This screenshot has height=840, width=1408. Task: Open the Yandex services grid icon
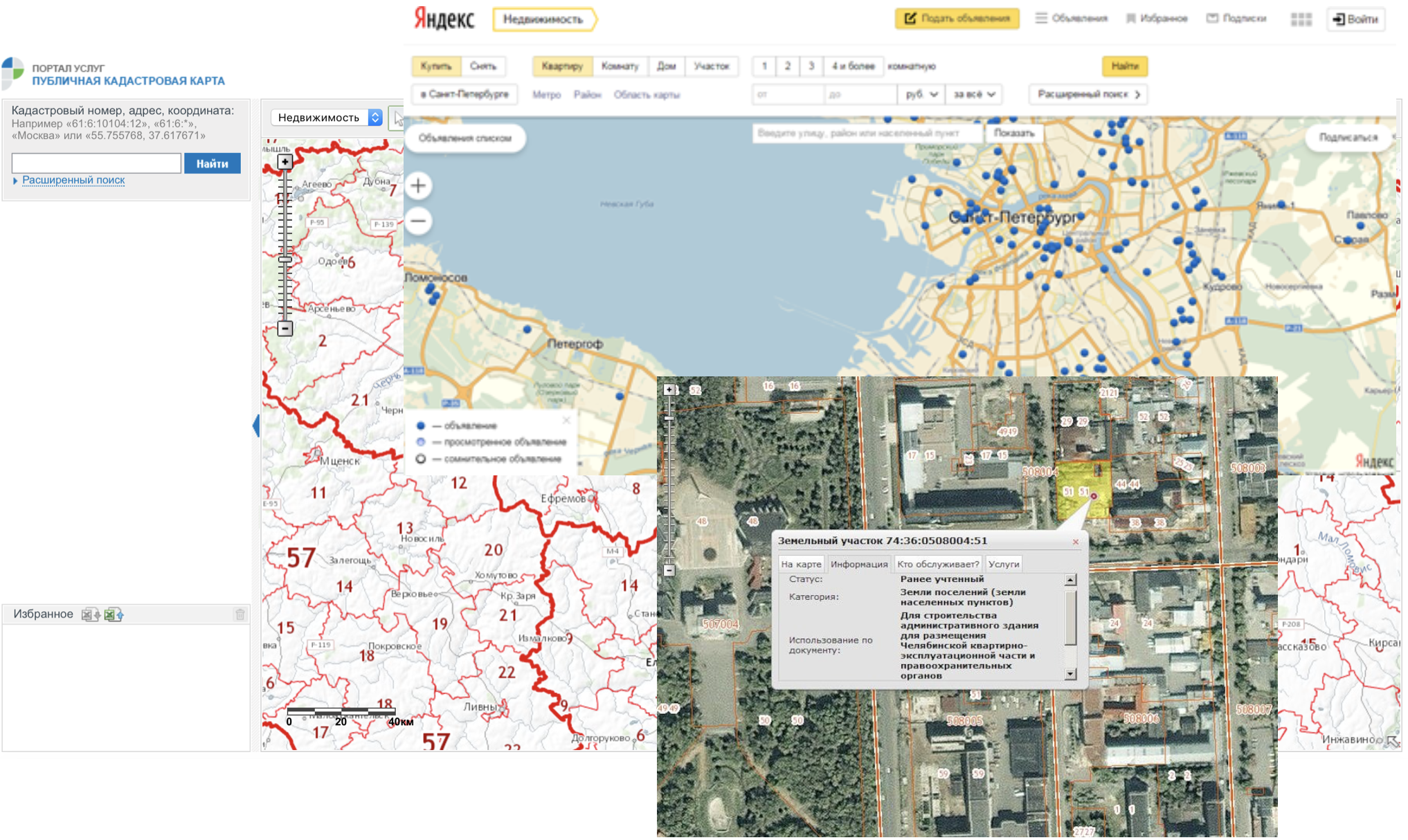point(1301,19)
